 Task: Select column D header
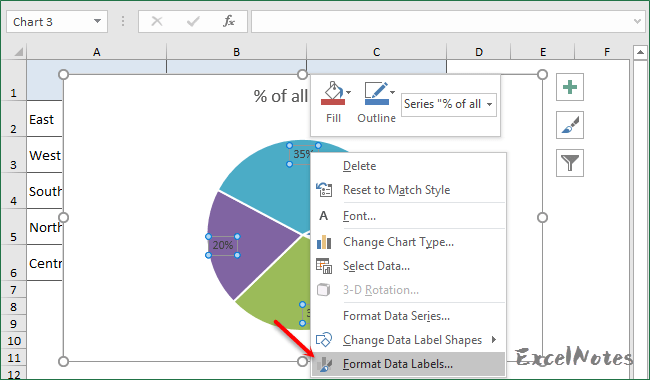click(479, 52)
